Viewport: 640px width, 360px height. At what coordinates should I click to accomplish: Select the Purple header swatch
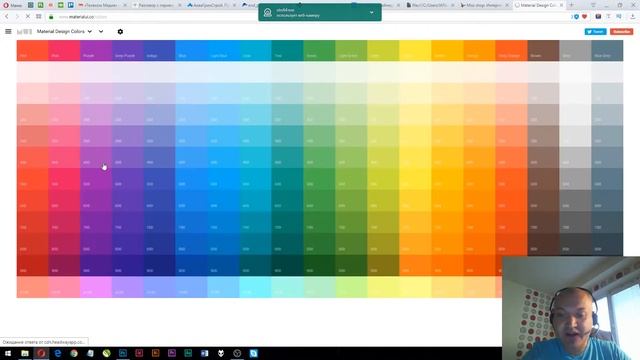coord(96,51)
